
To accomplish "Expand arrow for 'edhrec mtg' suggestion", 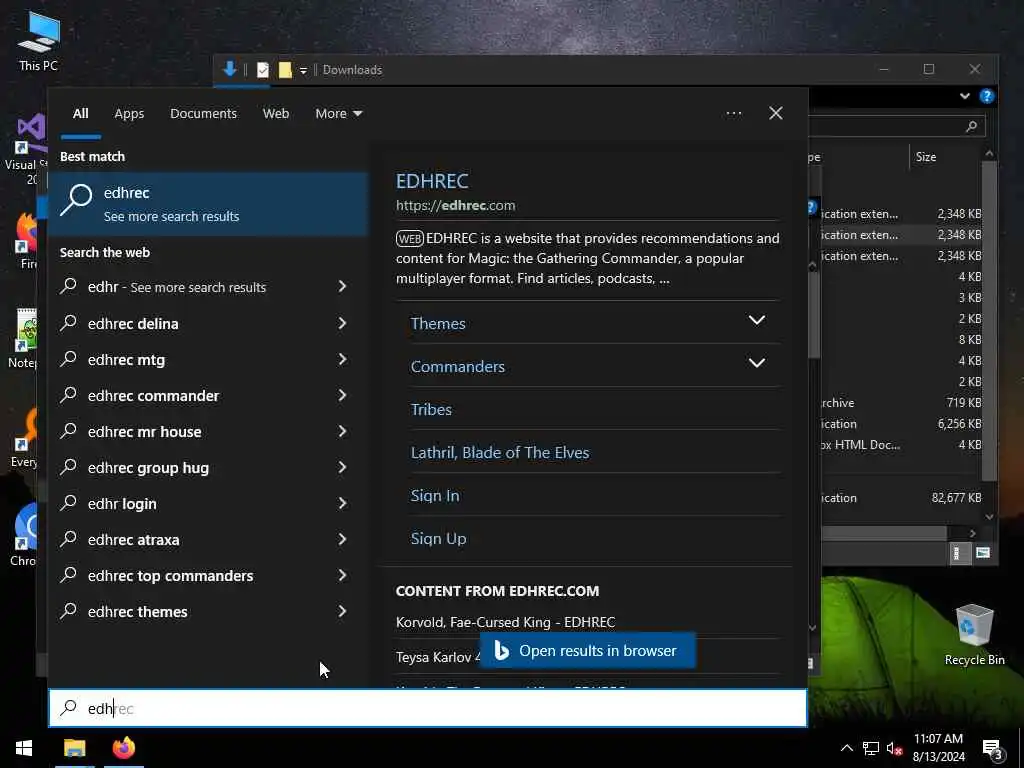I will [x=342, y=359].
